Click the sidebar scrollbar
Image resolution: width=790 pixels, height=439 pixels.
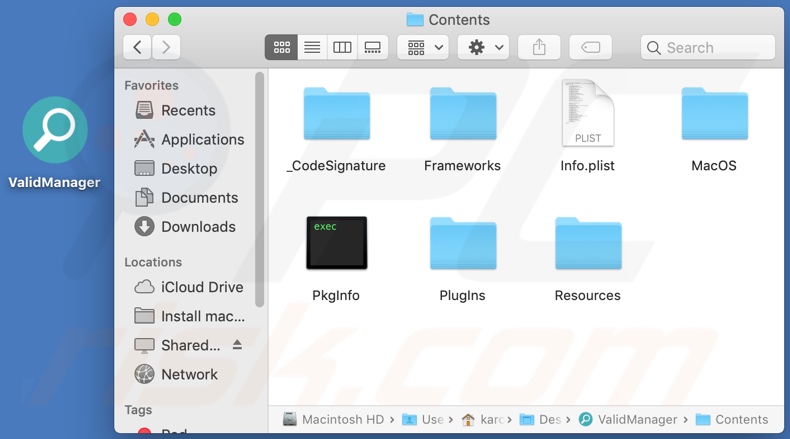point(259,189)
